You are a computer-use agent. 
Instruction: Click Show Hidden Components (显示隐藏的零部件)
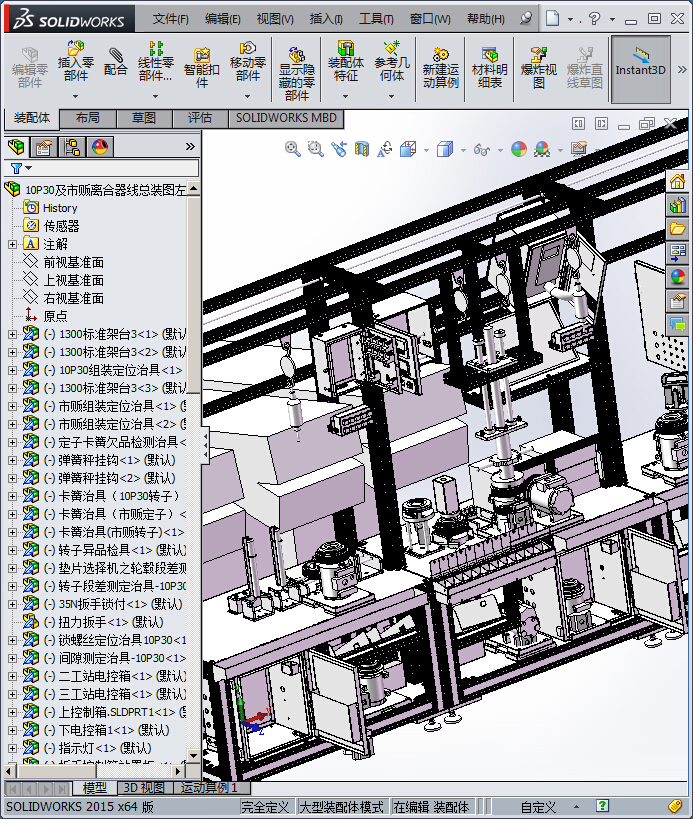[x=297, y=73]
